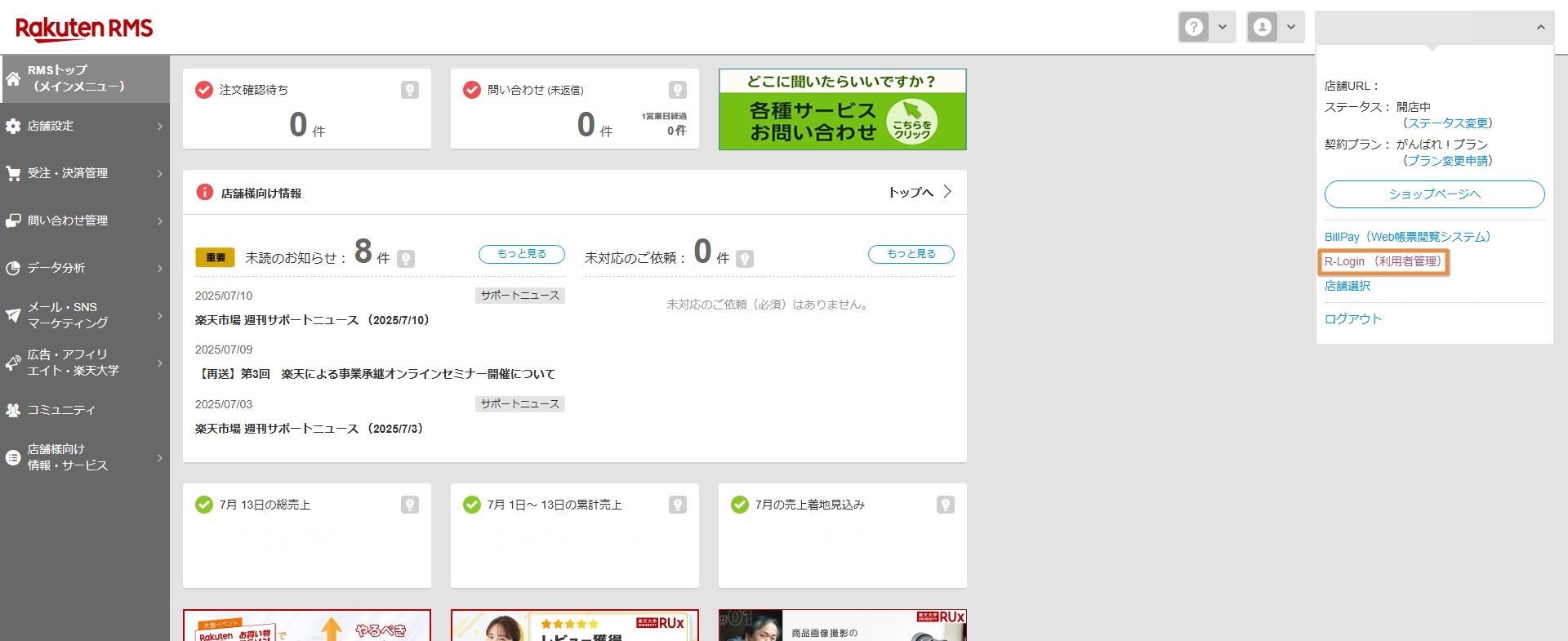Open the 商品画像撮影の RUx banner
The width and height of the screenshot is (1568, 641).
pyautogui.click(x=843, y=625)
